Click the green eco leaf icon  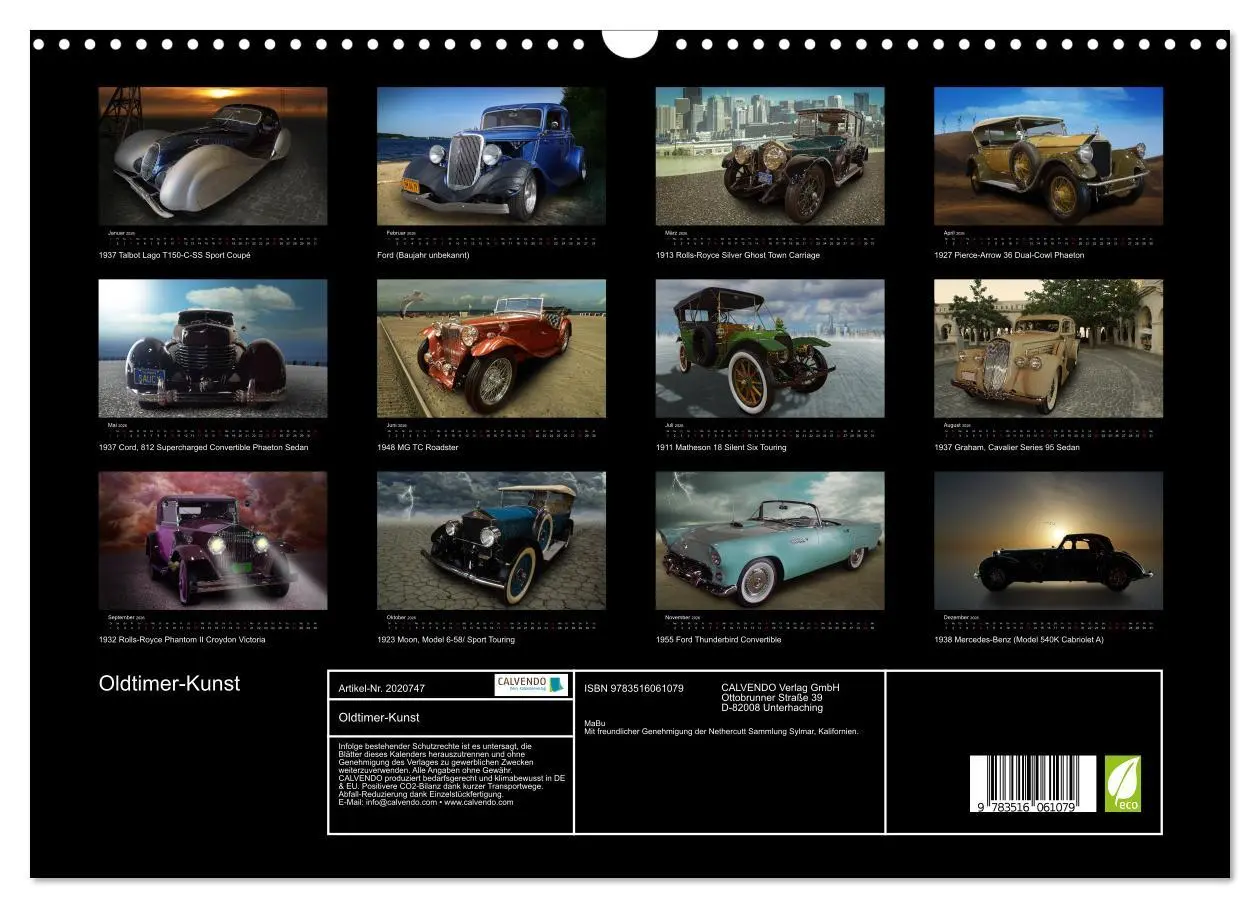pyautogui.click(x=1122, y=783)
